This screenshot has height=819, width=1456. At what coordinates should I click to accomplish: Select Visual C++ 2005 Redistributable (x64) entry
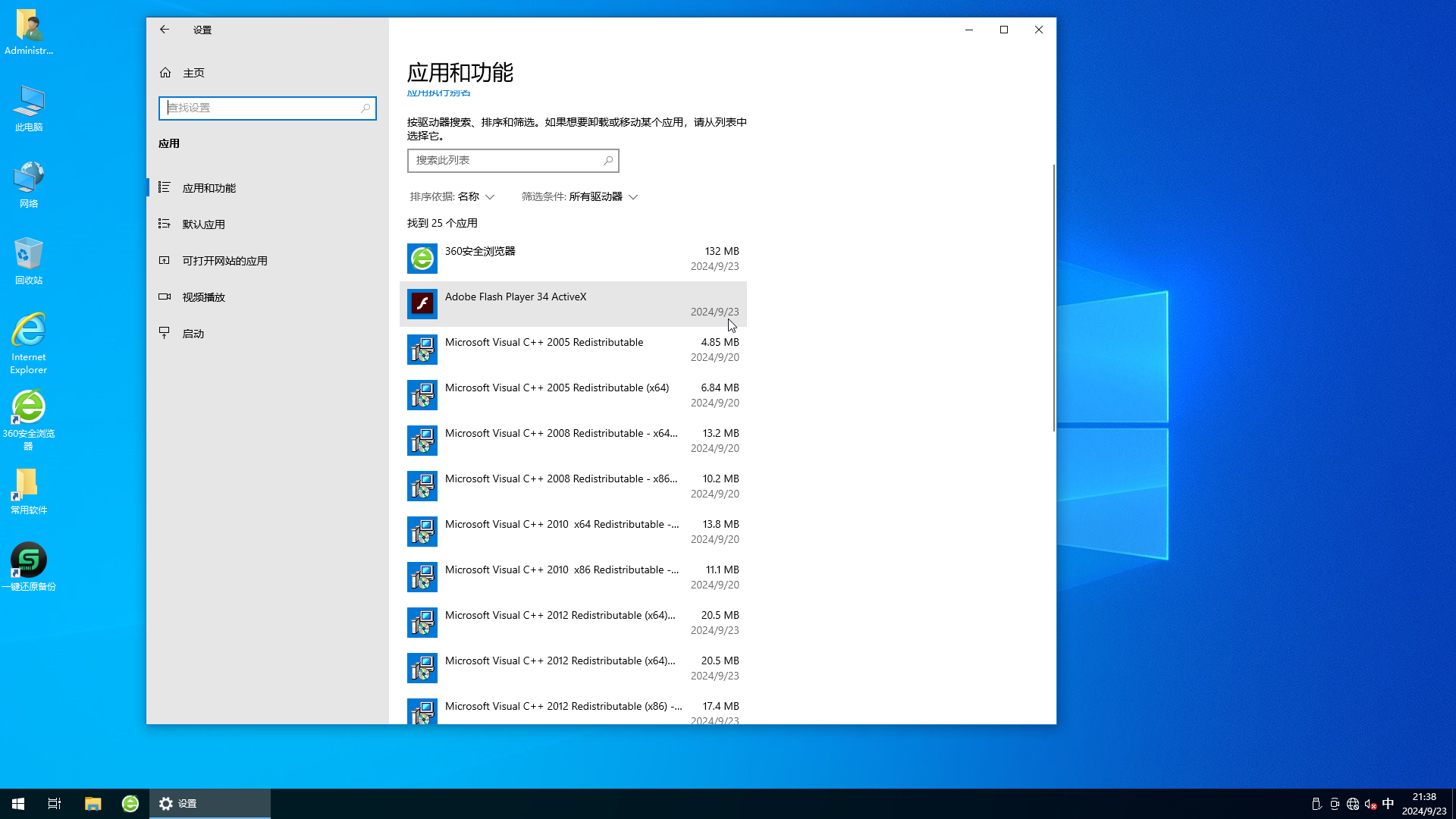click(x=573, y=395)
